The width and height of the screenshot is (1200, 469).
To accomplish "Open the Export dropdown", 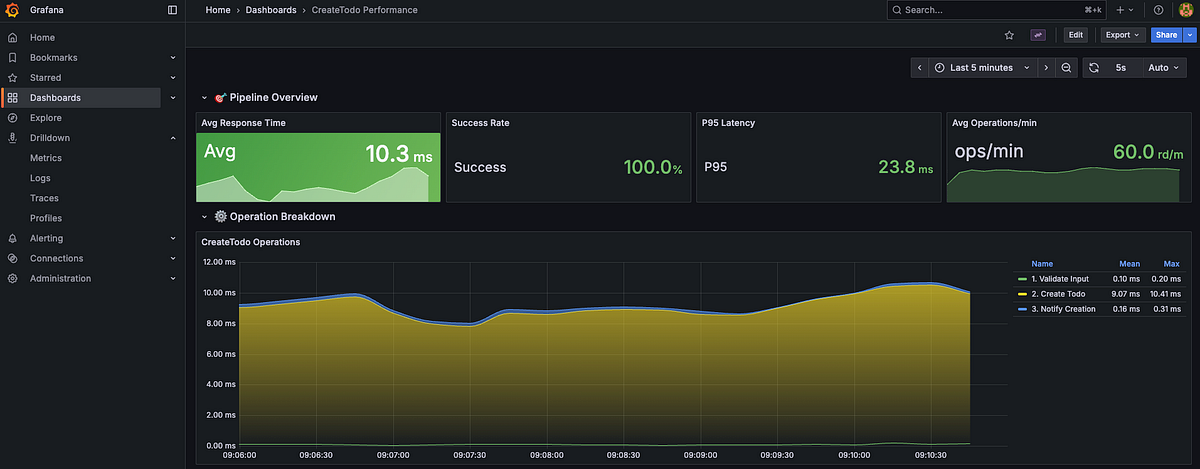I will [1121, 35].
